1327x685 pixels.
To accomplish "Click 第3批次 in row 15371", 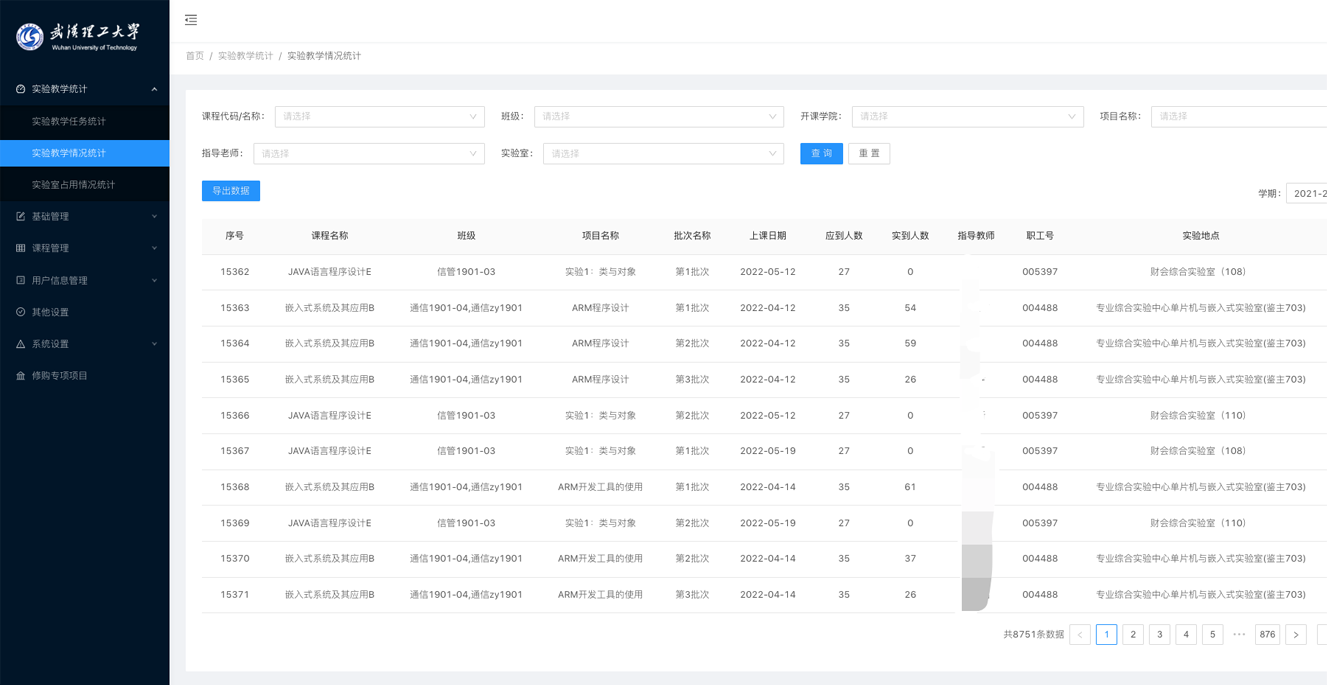I will [x=692, y=594].
